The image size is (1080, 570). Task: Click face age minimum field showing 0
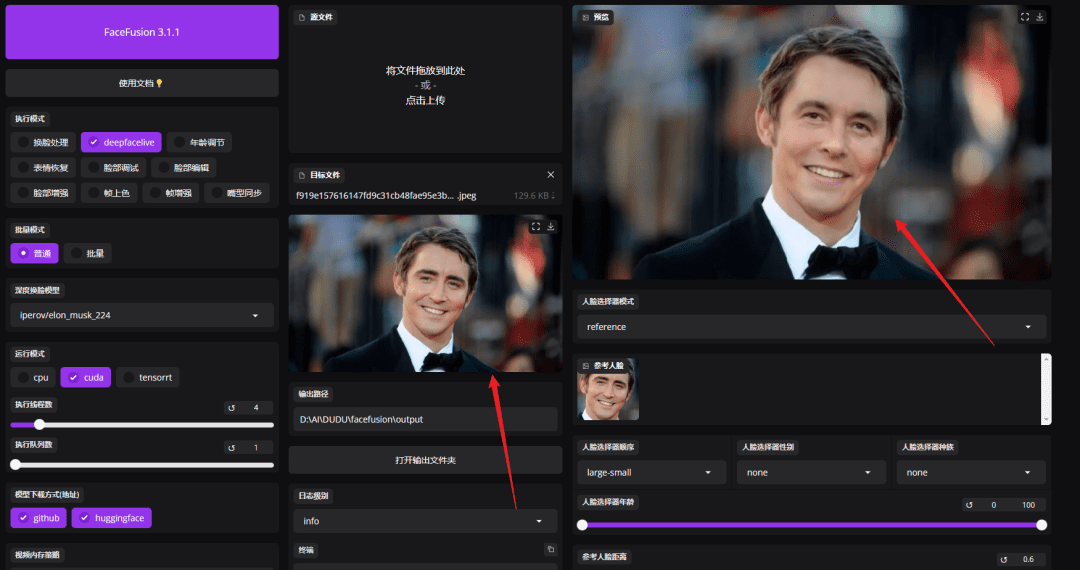click(x=993, y=505)
